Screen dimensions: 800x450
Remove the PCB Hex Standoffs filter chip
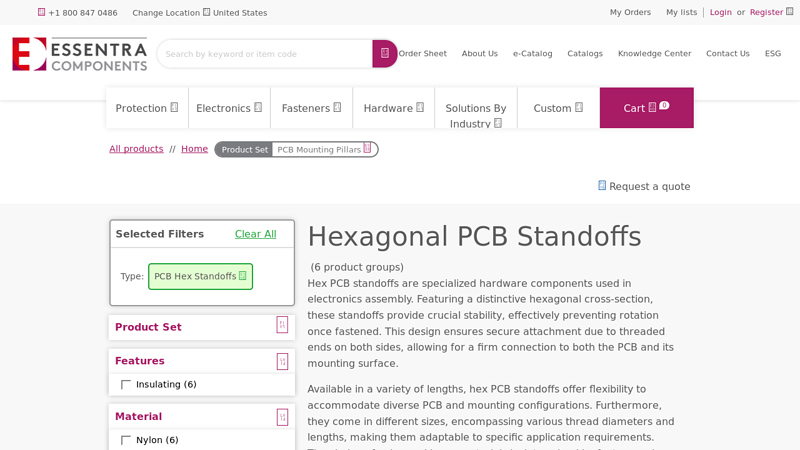tap(243, 276)
